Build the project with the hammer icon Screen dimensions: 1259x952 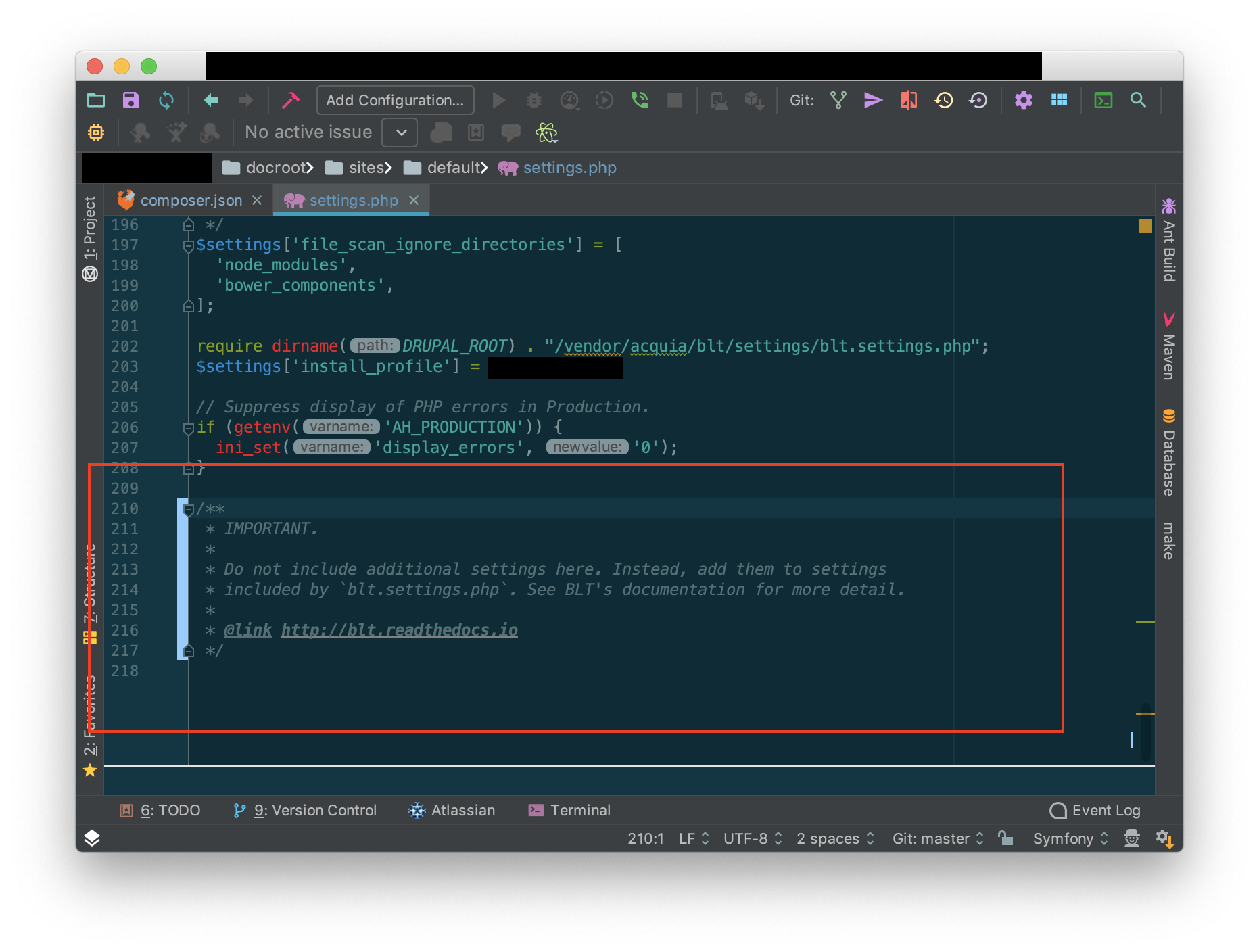click(291, 101)
